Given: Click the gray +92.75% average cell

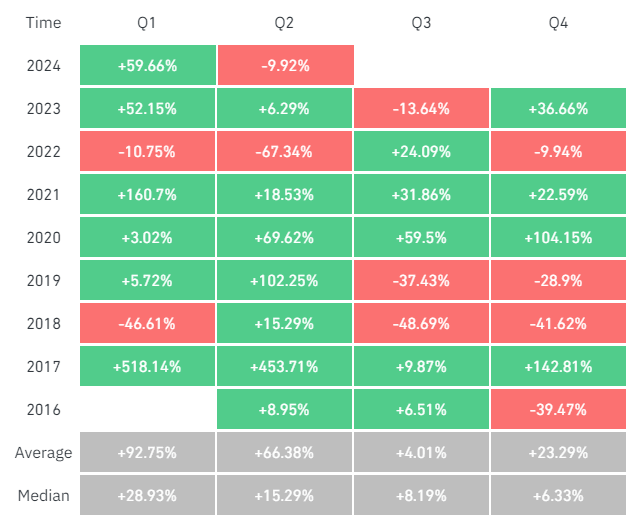Looking at the screenshot, I should tap(147, 452).
